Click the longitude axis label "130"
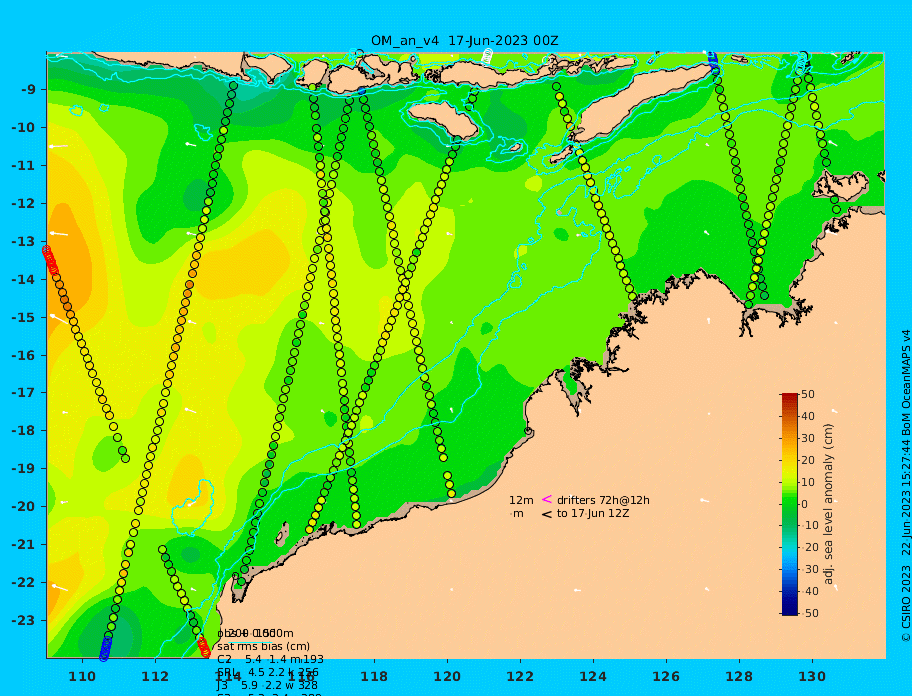The image size is (912, 696). 812,676
